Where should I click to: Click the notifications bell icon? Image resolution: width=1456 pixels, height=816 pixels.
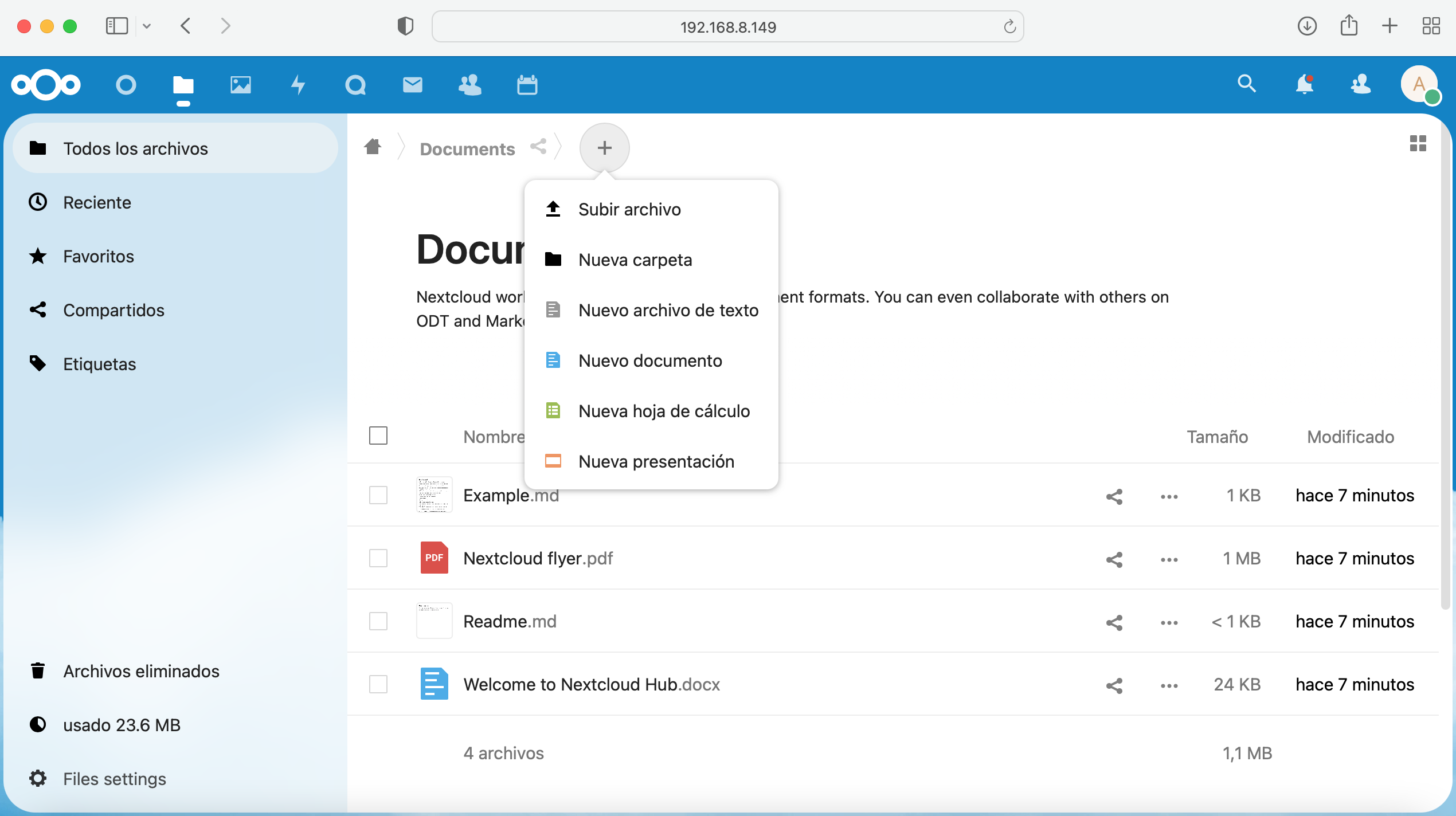pos(1304,84)
